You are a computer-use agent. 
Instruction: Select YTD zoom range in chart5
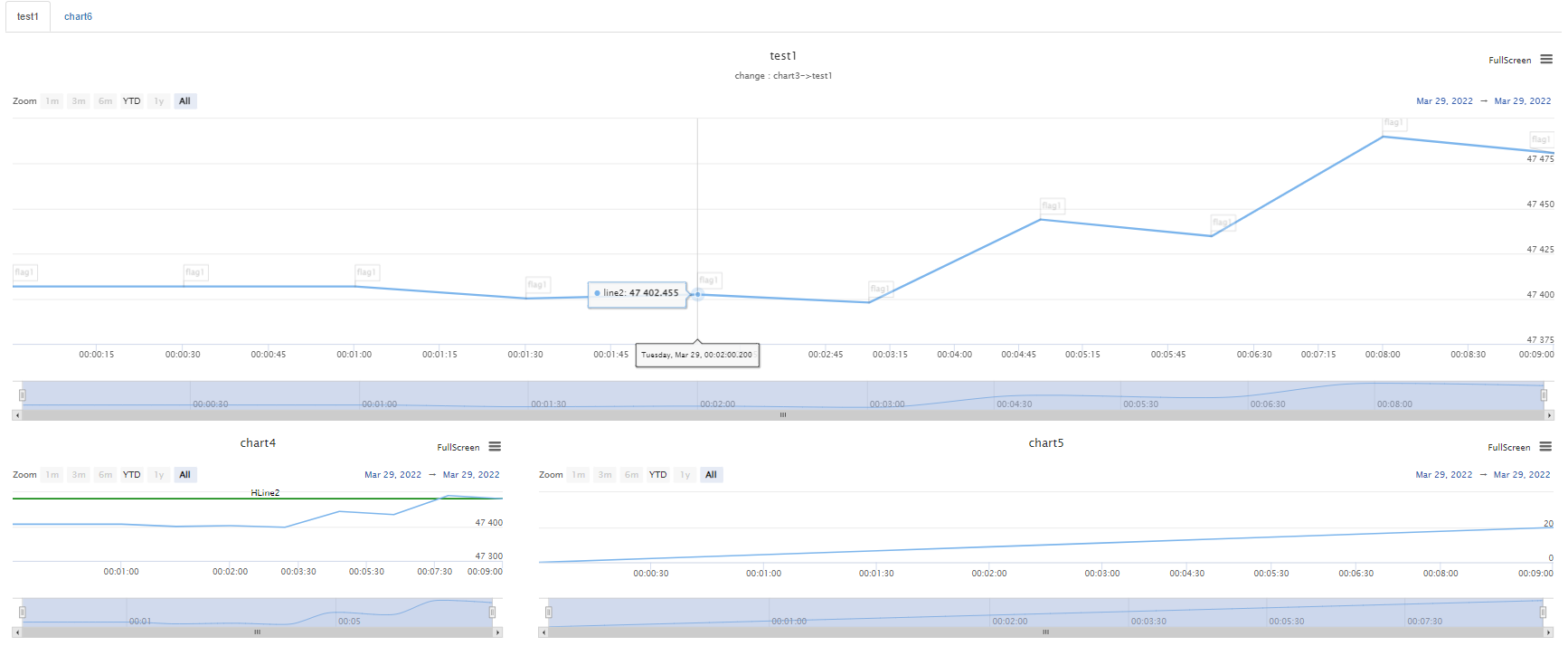pyautogui.click(x=658, y=475)
